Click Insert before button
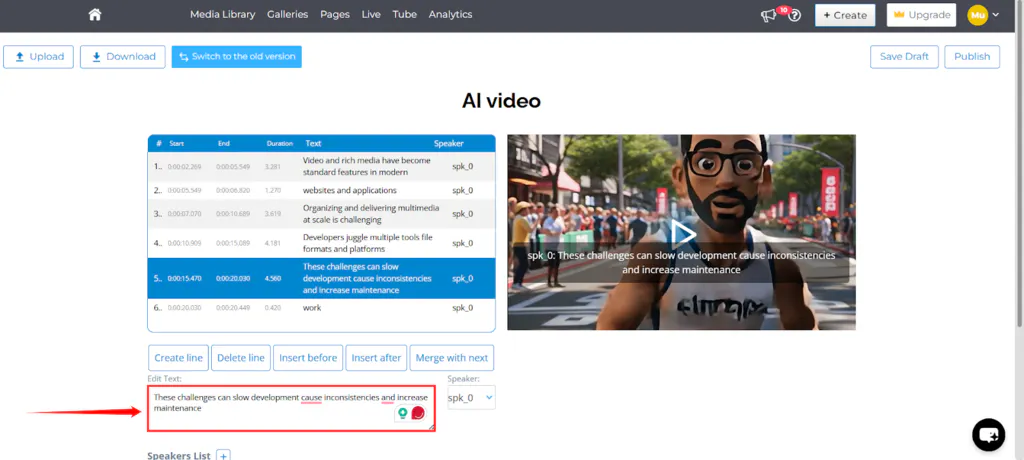 pos(308,357)
